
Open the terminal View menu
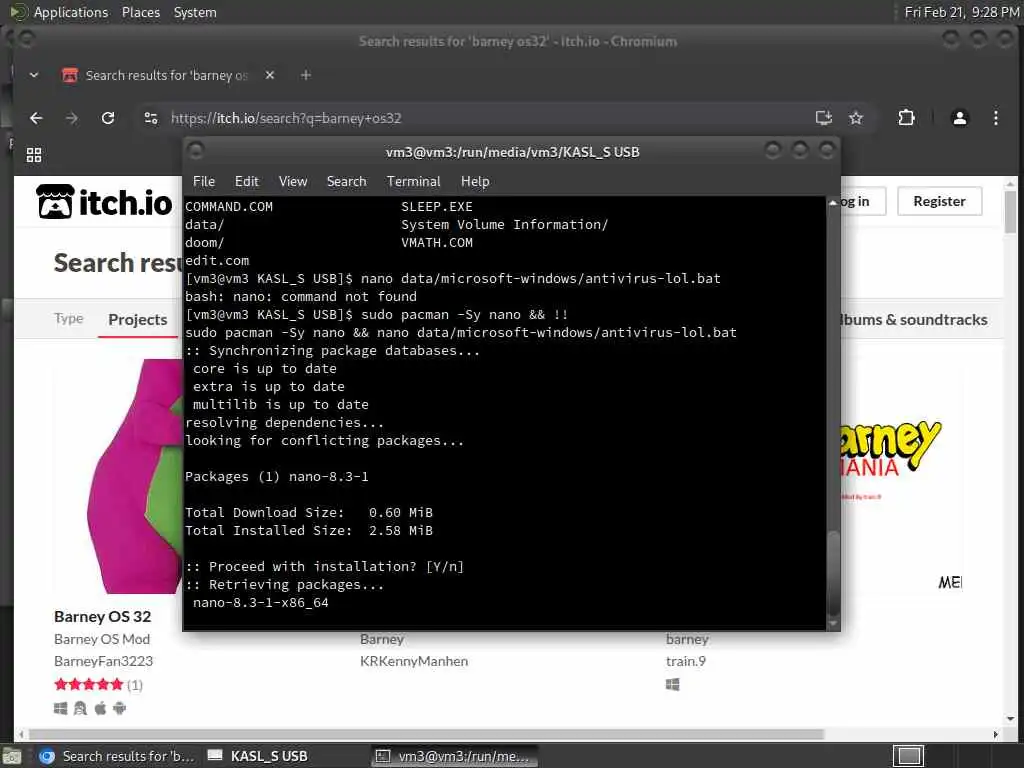tap(293, 182)
